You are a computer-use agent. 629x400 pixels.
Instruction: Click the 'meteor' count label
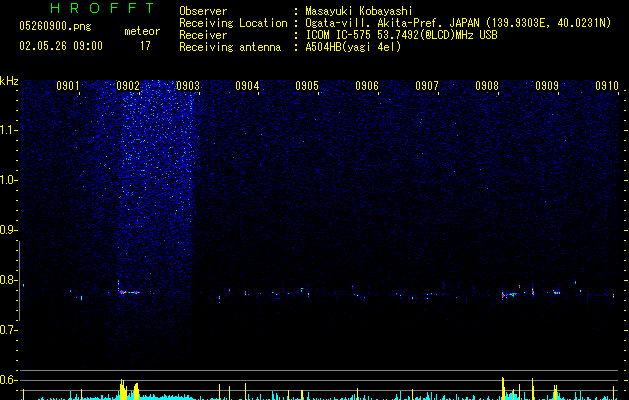pos(142,31)
